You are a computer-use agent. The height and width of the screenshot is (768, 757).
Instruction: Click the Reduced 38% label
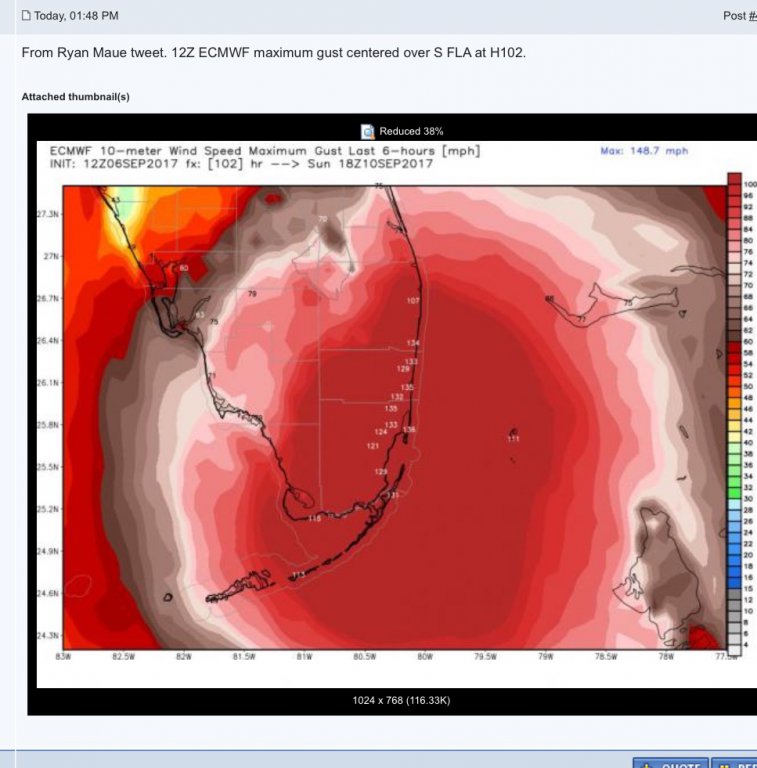(x=411, y=131)
